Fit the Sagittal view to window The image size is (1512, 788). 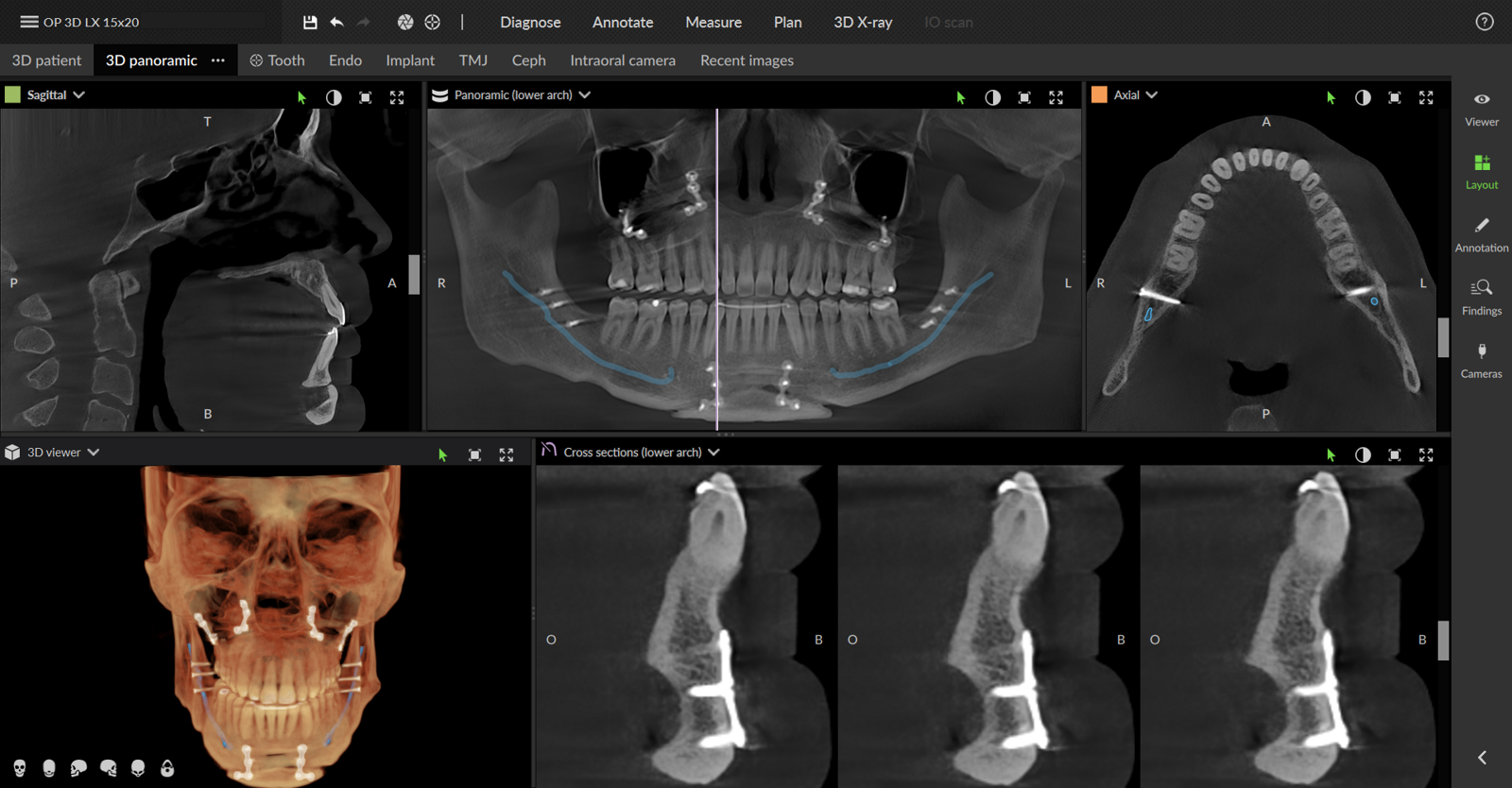pos(366,97)
